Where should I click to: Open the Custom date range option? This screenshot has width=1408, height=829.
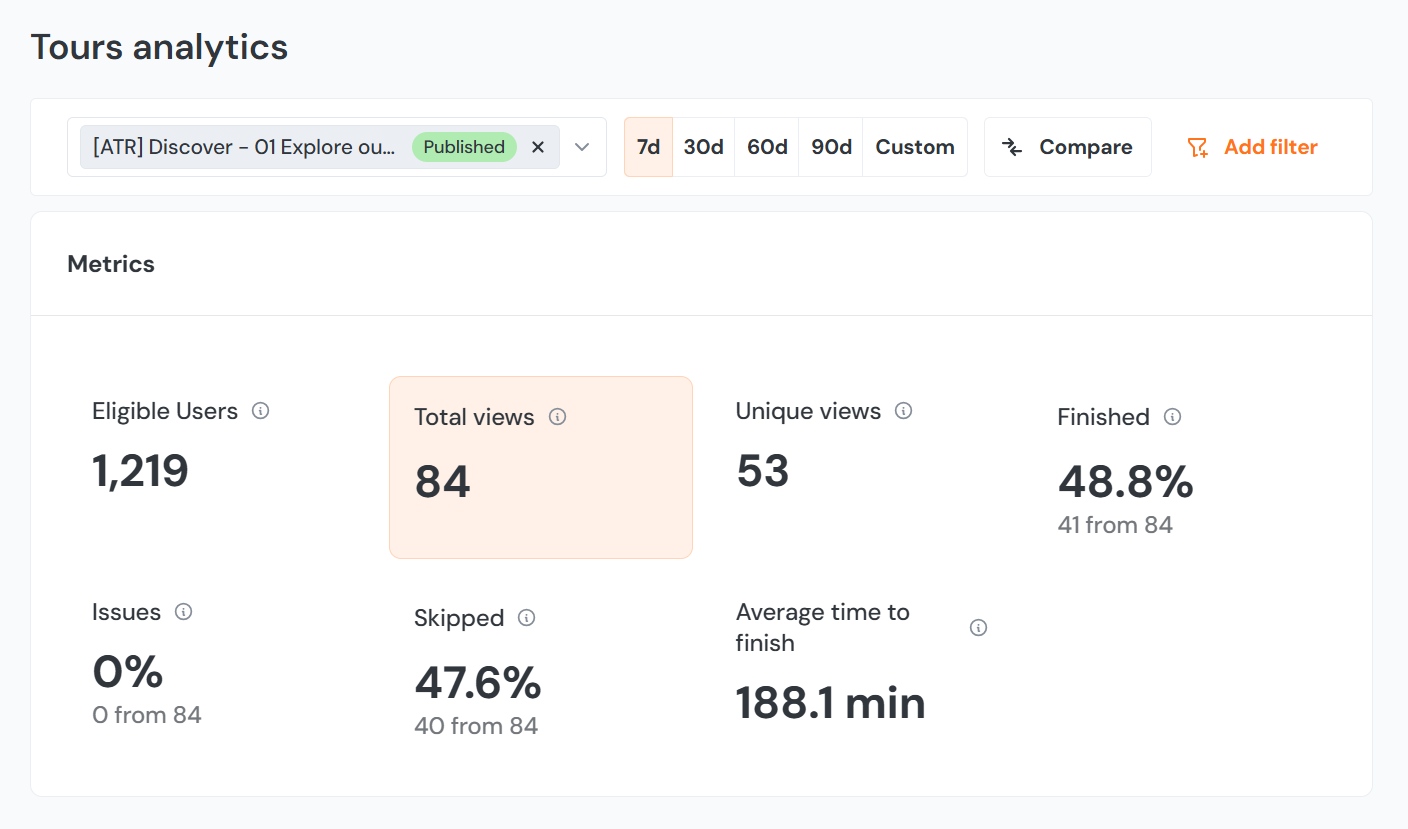click(915, 147)
